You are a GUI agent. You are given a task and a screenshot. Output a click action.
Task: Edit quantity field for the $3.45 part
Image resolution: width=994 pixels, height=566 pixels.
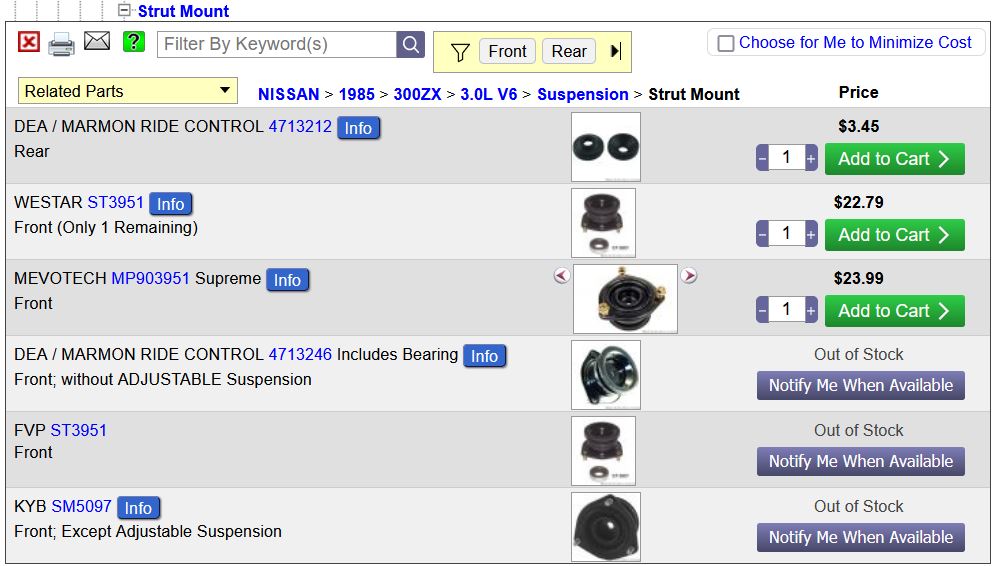pos(787,158)
